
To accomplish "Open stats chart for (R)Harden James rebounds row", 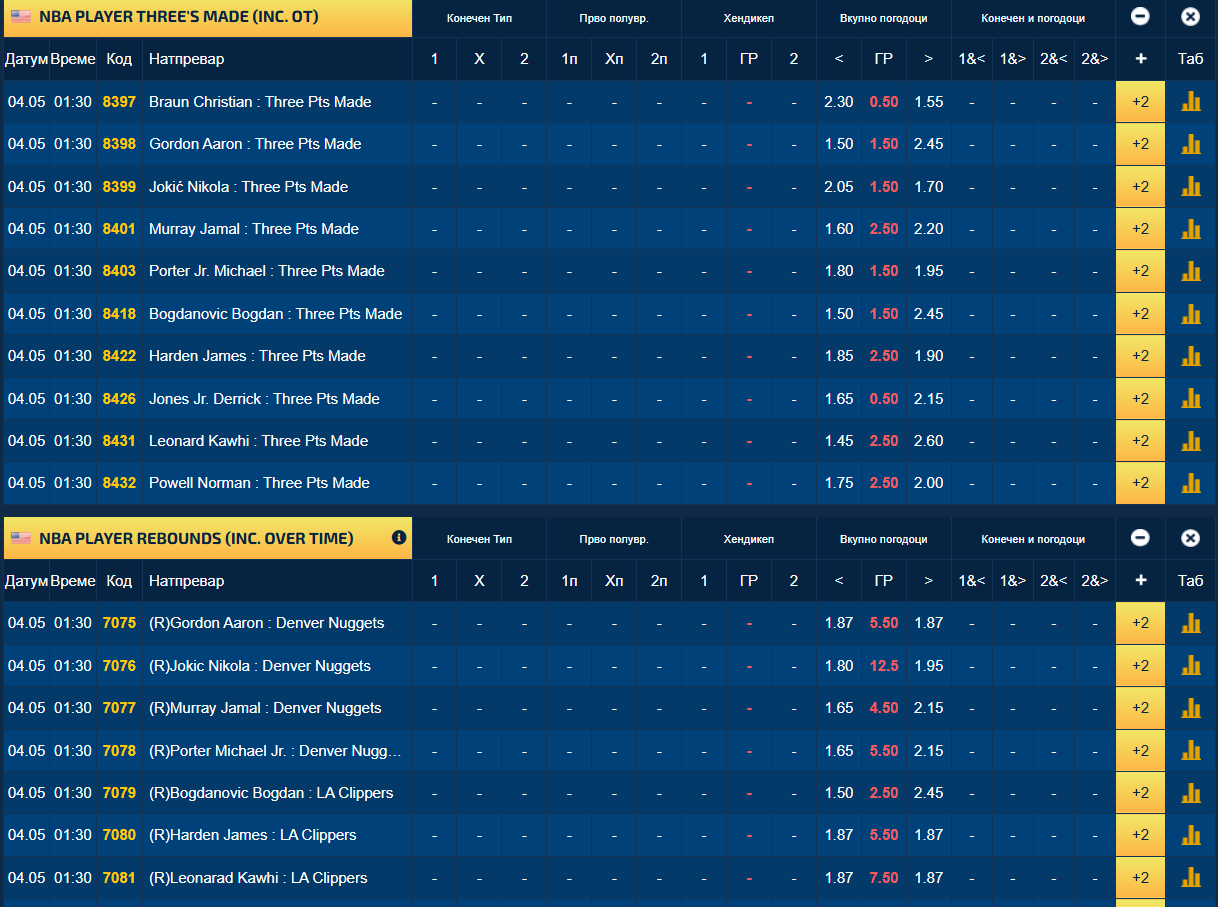I will pos(1191,835).
